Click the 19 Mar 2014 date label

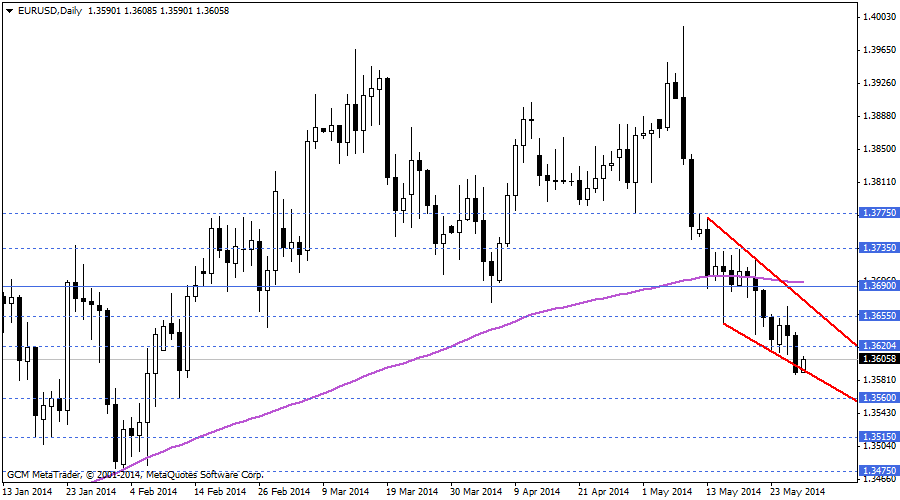click(x=412, y=492)
